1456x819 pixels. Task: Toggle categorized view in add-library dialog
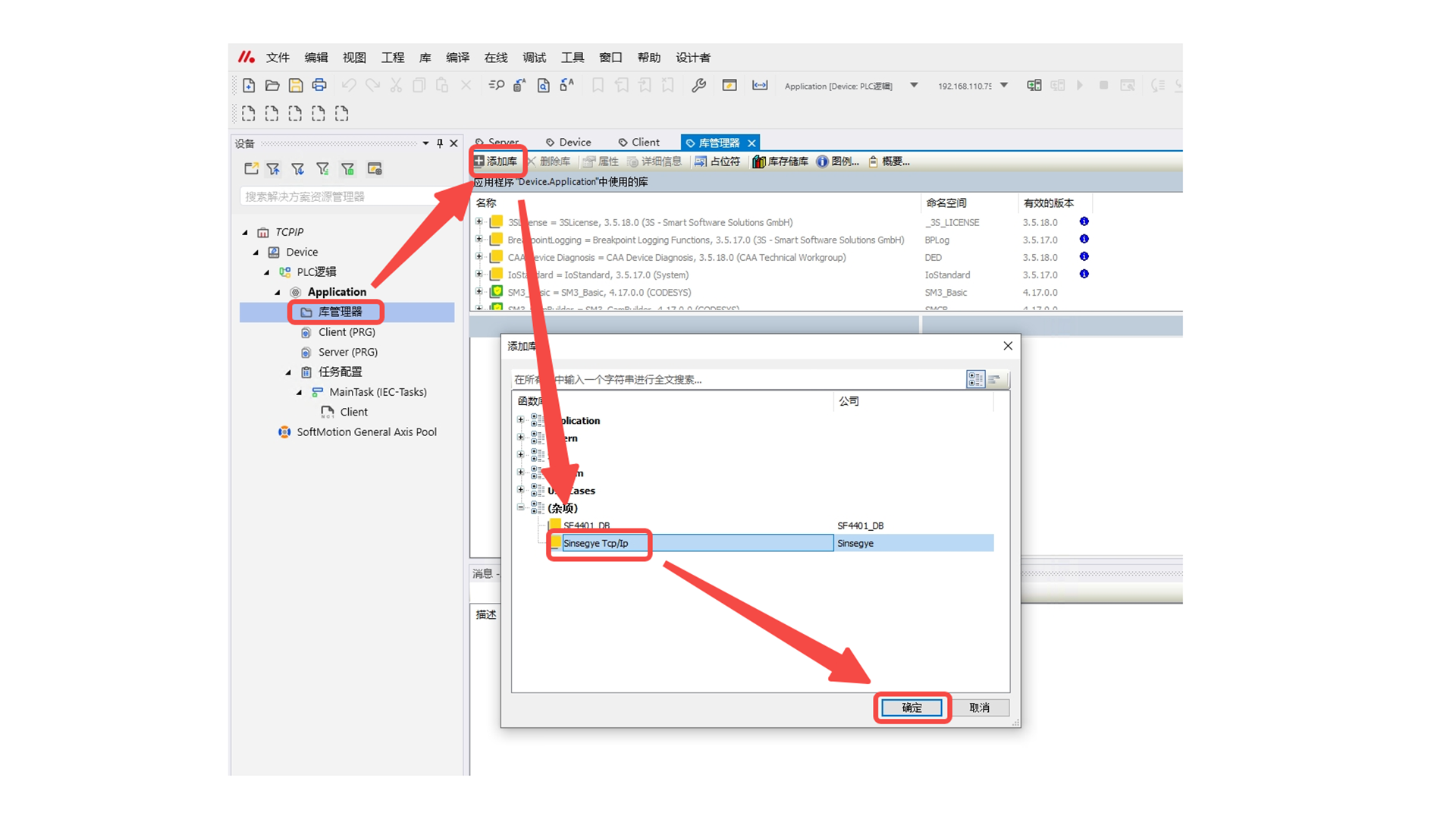tap(975, 379)
